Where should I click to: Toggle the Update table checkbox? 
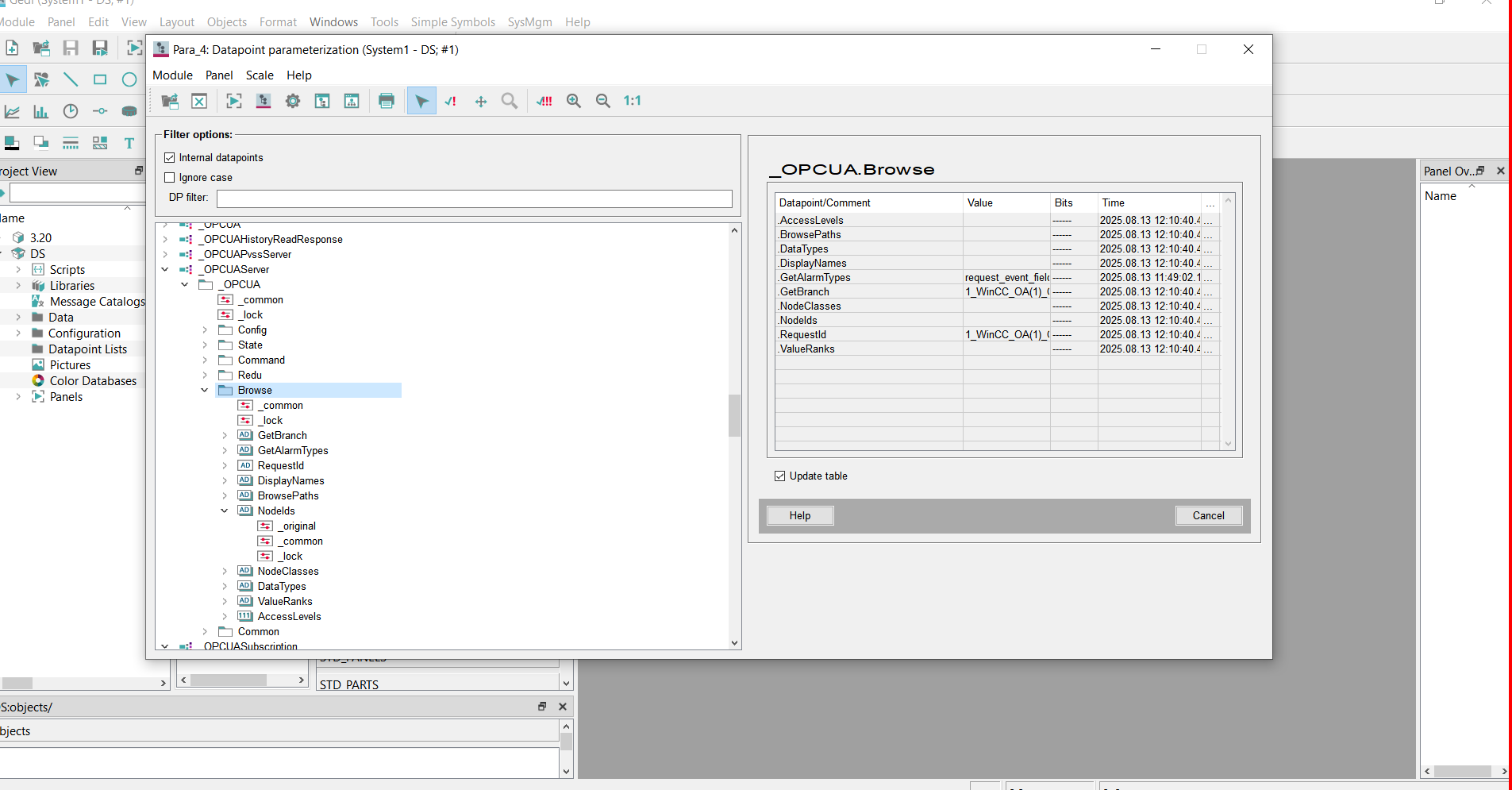tap(780, 476)
